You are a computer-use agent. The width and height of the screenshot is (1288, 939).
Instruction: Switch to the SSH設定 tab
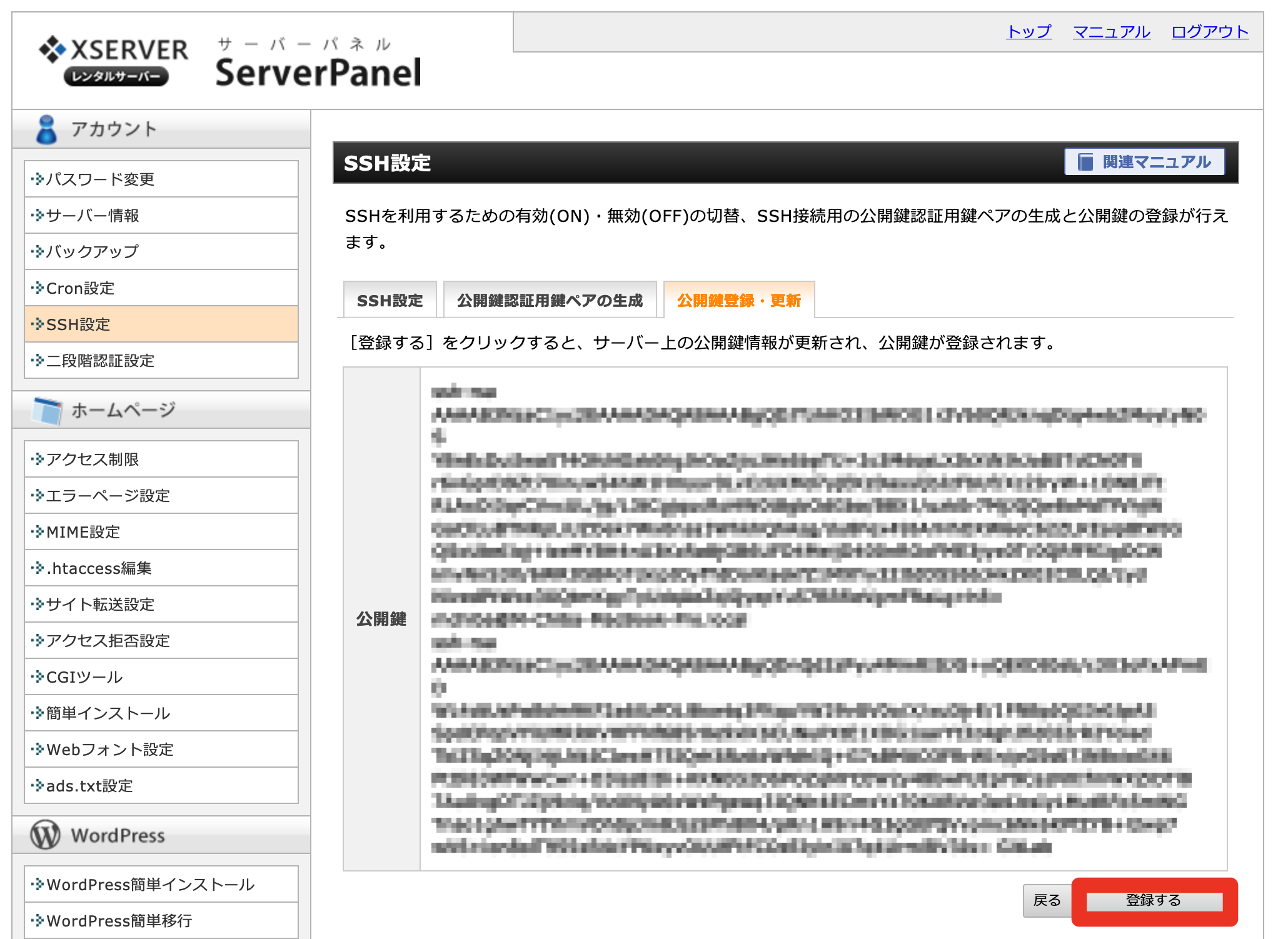(x=390, y=300)
